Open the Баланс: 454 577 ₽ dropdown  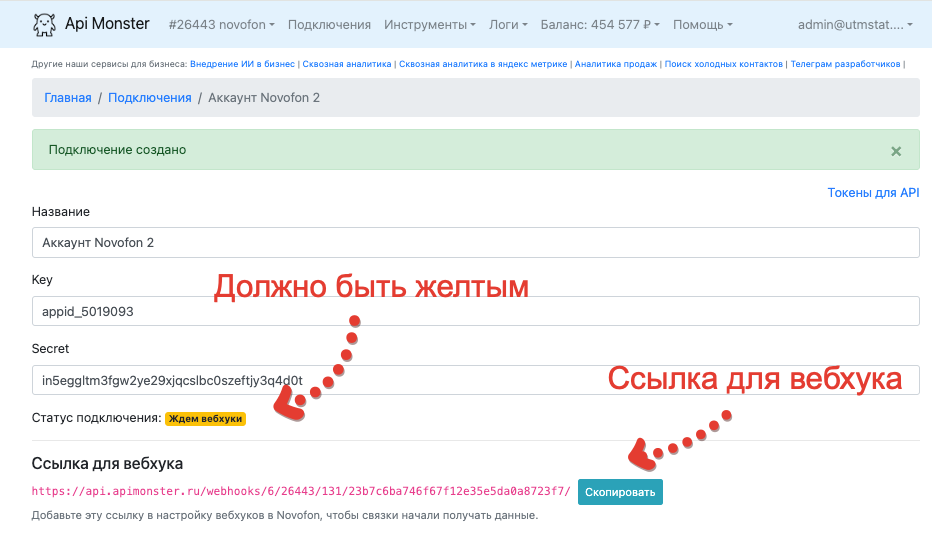600,25
